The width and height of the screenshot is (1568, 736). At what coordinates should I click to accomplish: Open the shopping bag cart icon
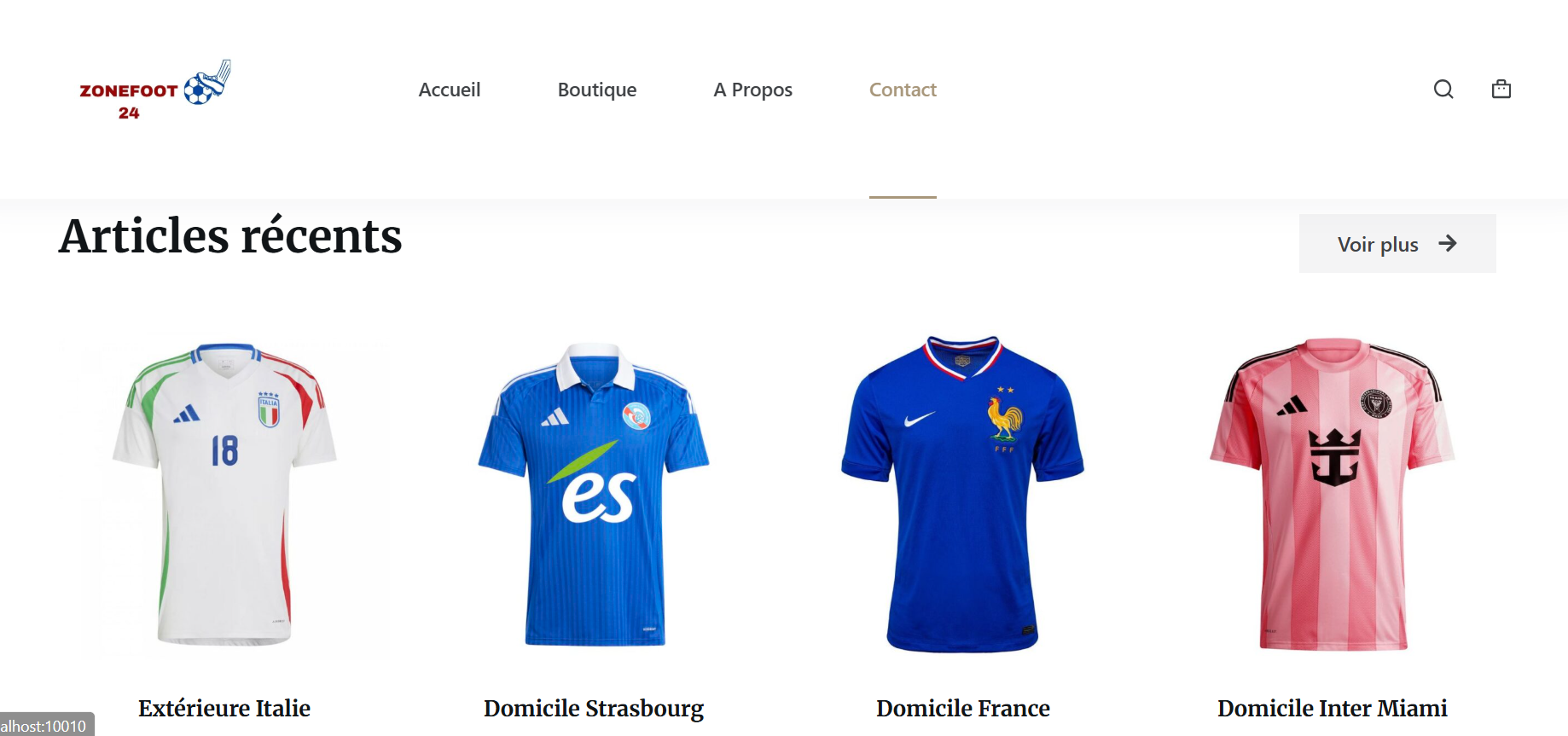(1501, 89)
